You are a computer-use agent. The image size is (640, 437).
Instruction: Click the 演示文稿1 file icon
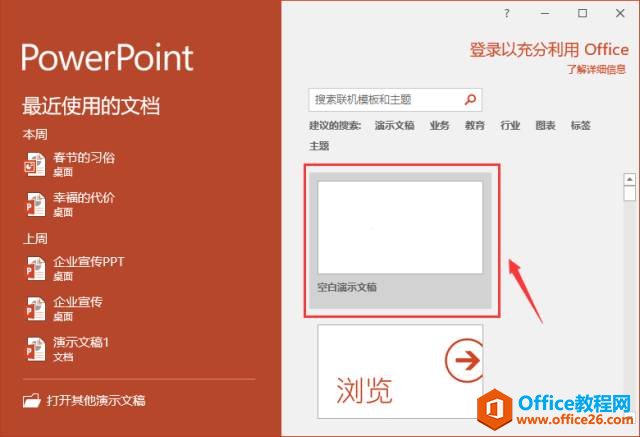point(35,349)
